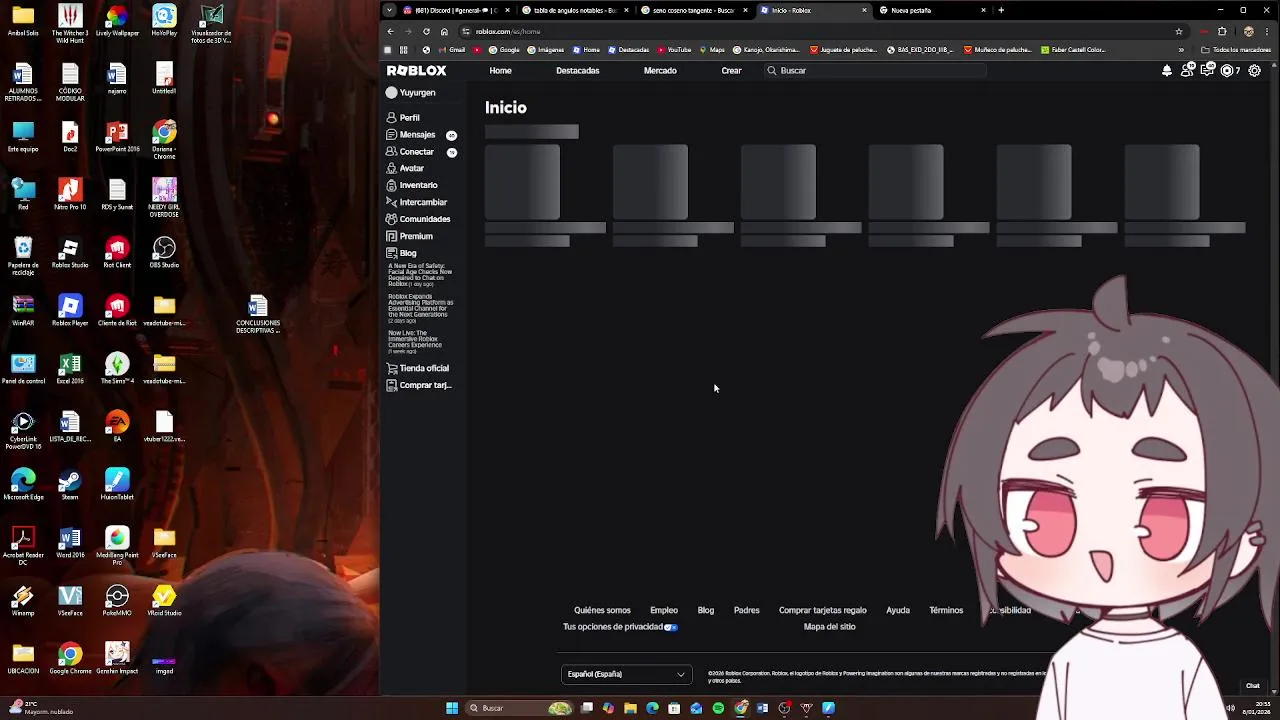Open the Spotify icon in the taskbar
This screenshot has width=1280, height=720.
click(x=718, y=708)
